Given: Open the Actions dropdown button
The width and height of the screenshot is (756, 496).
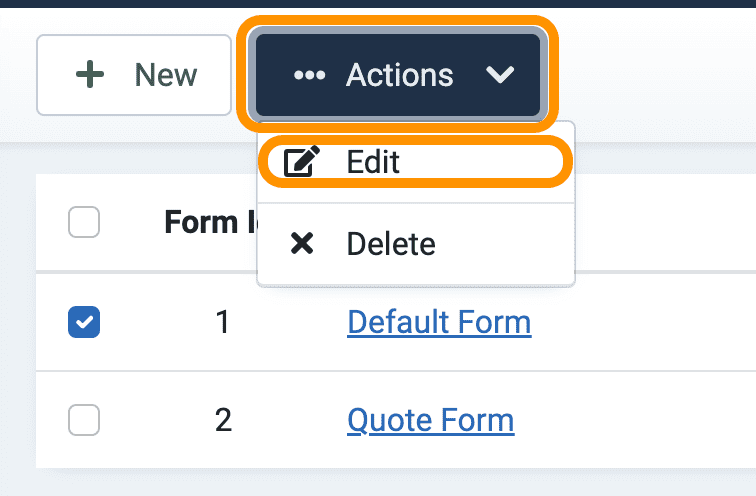Looking at the screenshot, I should (x=398, y=75).
